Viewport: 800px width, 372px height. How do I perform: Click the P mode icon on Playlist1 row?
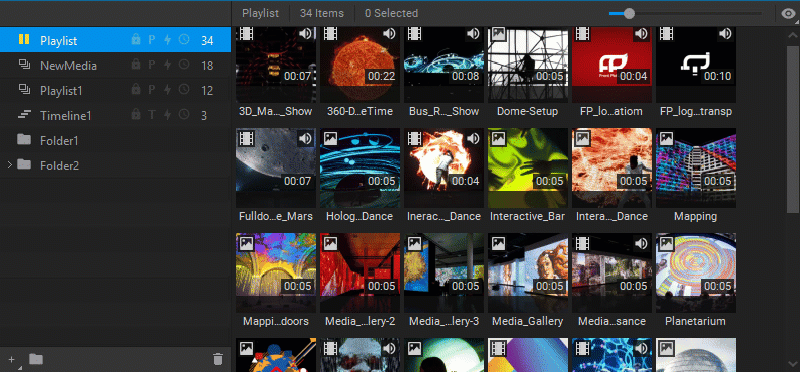[x=152, y=90]
